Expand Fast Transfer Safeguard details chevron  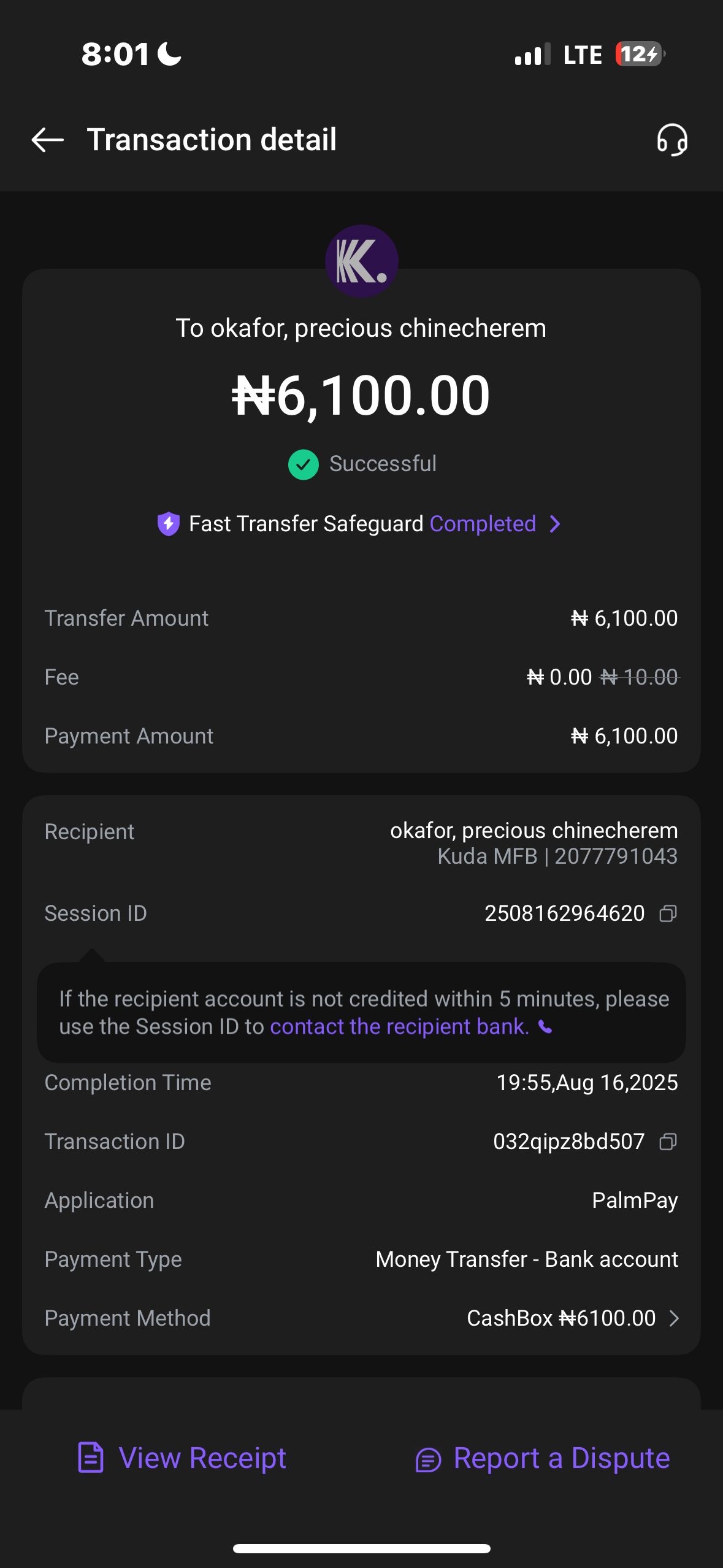[x=555, y=524]
